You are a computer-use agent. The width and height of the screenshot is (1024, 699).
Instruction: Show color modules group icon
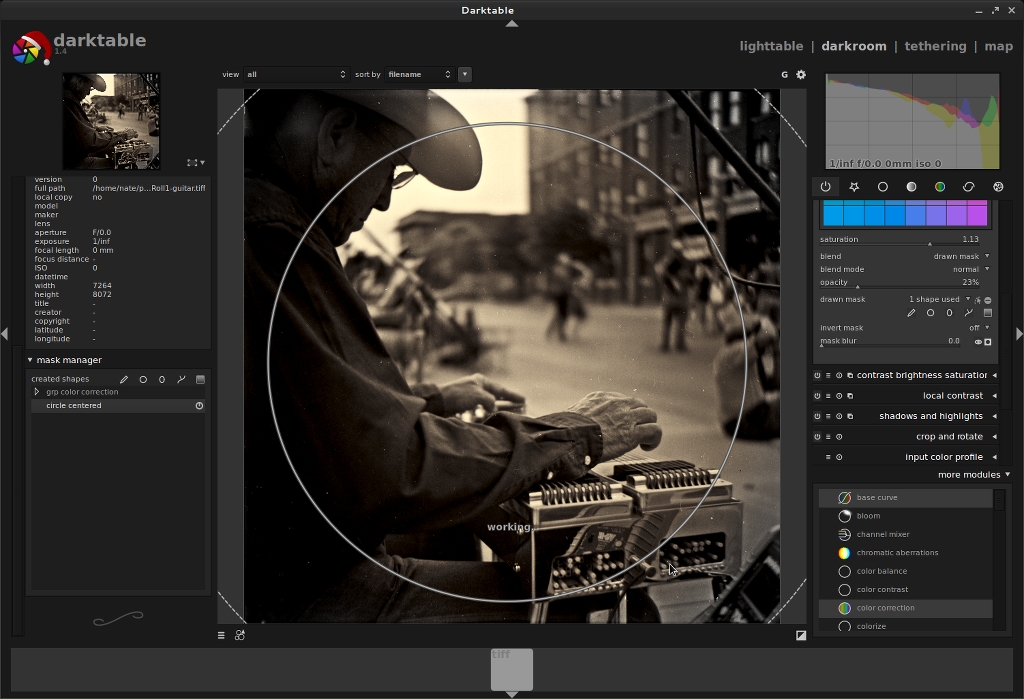tap(940, 187)
